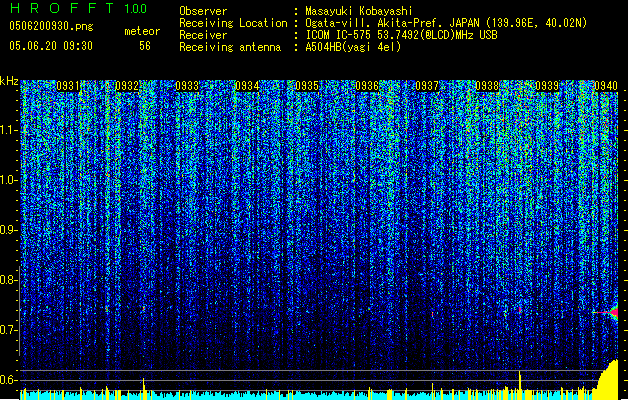Click the 0937 time marker
Screen dimensions: 629x400
point(427,86)
